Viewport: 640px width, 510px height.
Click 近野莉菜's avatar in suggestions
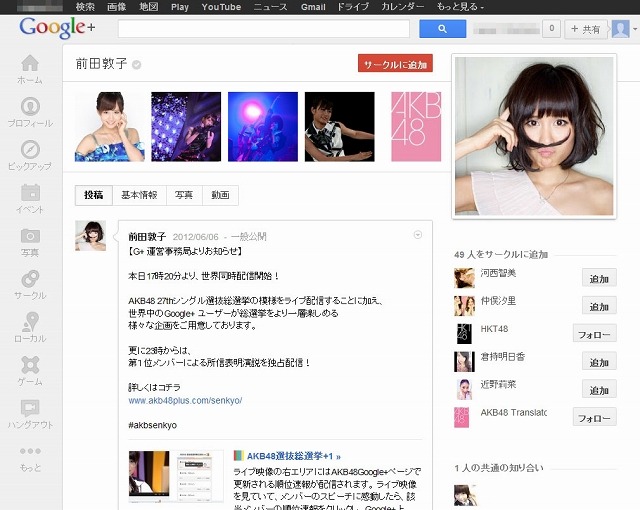[464, 389]
